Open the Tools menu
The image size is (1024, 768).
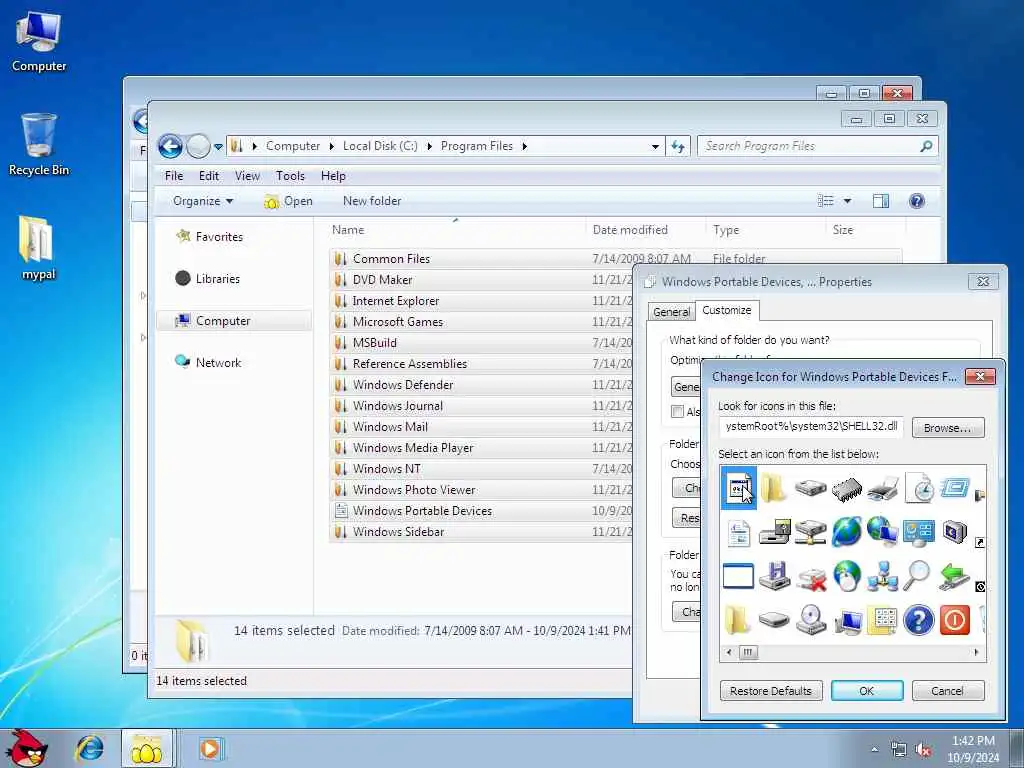(290, 176)
